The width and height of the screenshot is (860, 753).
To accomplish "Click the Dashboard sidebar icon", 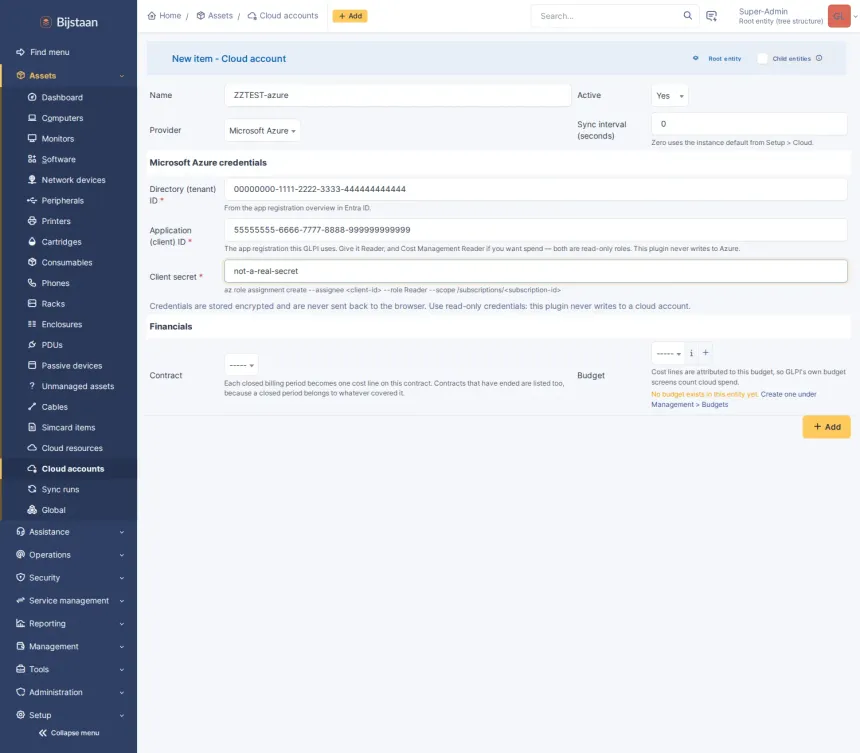I will click(32, 97).
